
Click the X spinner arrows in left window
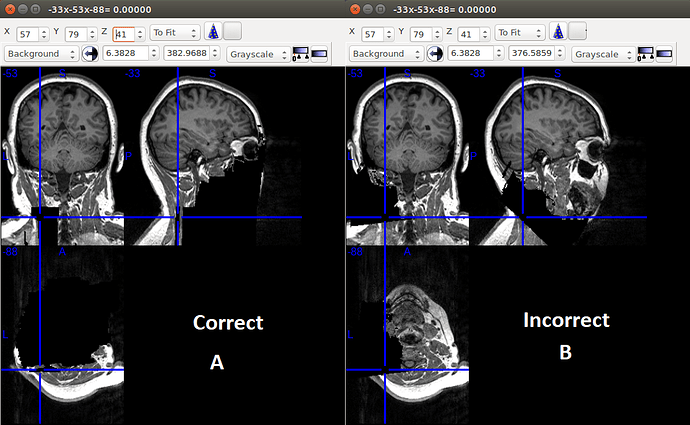tap(44, 34)
